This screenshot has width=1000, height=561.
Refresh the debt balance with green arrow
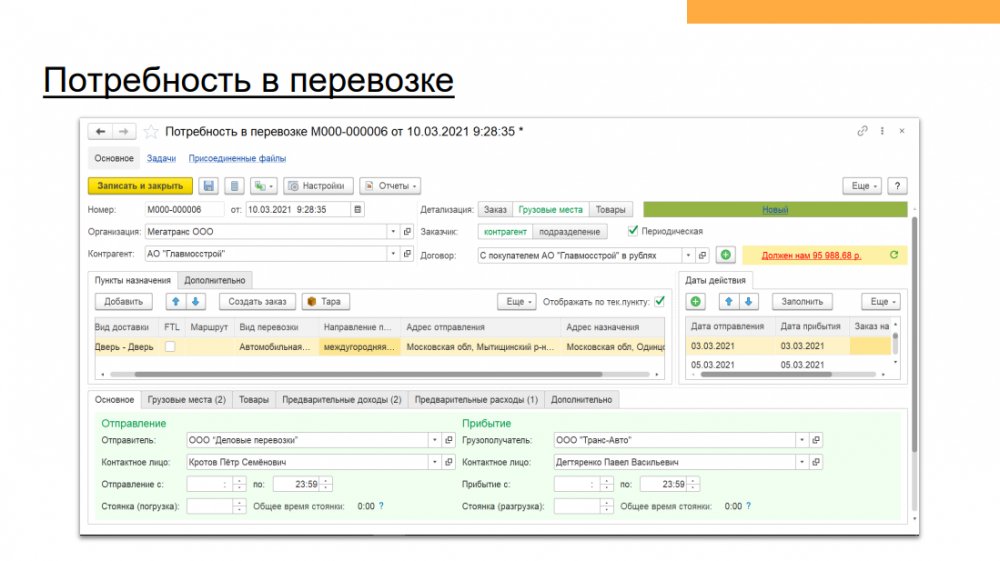[x=893, y=256]
